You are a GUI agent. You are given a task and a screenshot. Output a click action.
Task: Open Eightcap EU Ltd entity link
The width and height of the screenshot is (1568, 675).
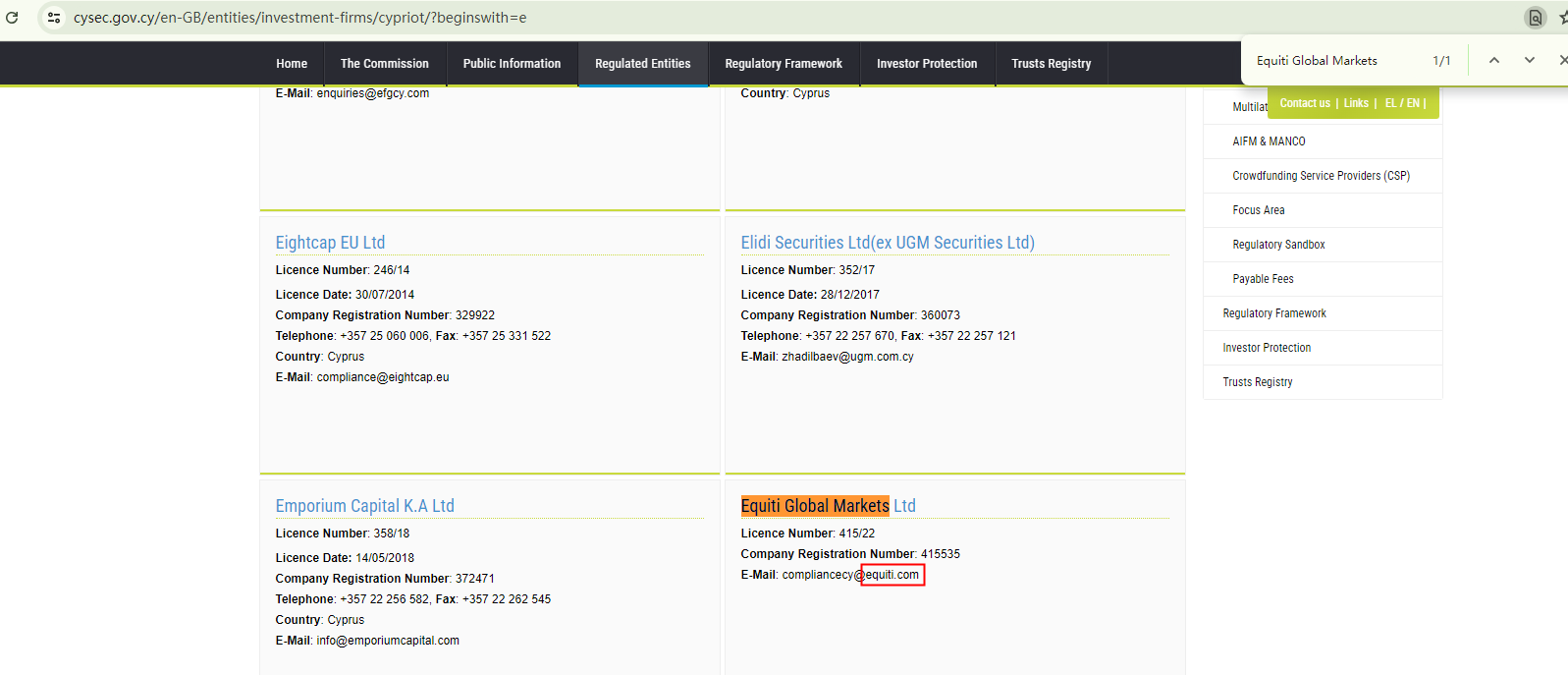click(330, 243)
